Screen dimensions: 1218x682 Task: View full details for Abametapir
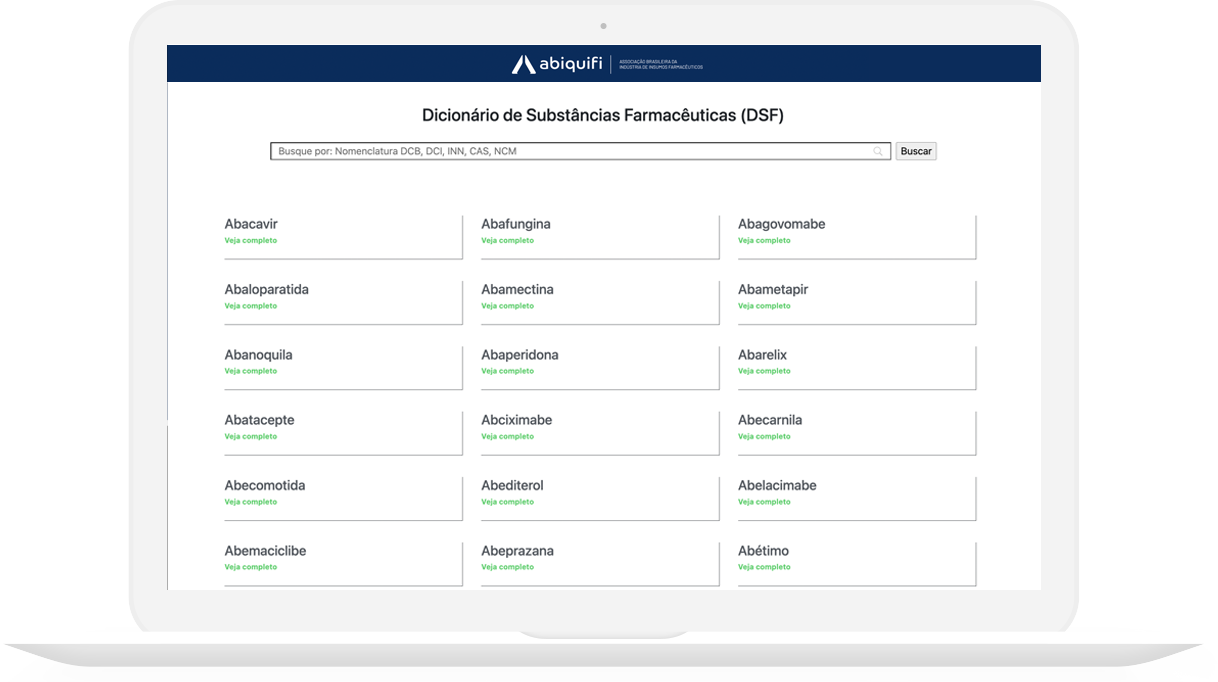coord(765,306)
